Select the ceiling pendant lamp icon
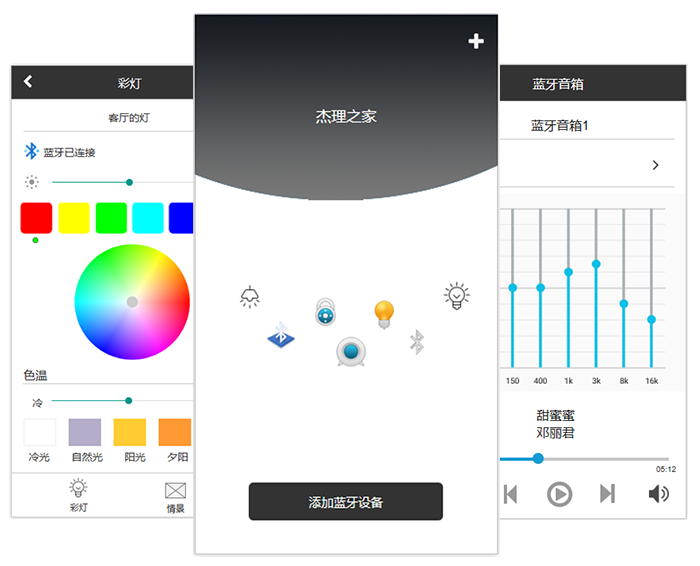700x566 pixels. 250,296
